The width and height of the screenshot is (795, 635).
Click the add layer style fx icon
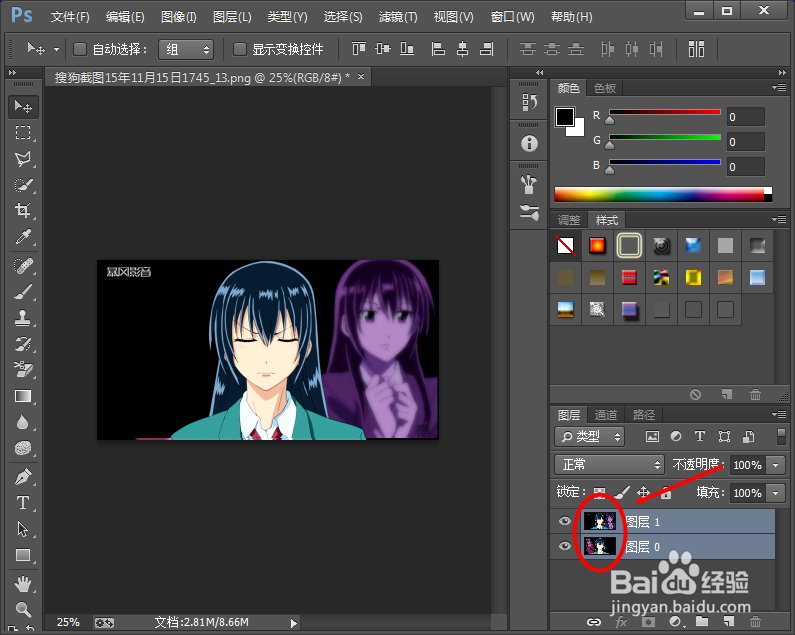(621, 622)
